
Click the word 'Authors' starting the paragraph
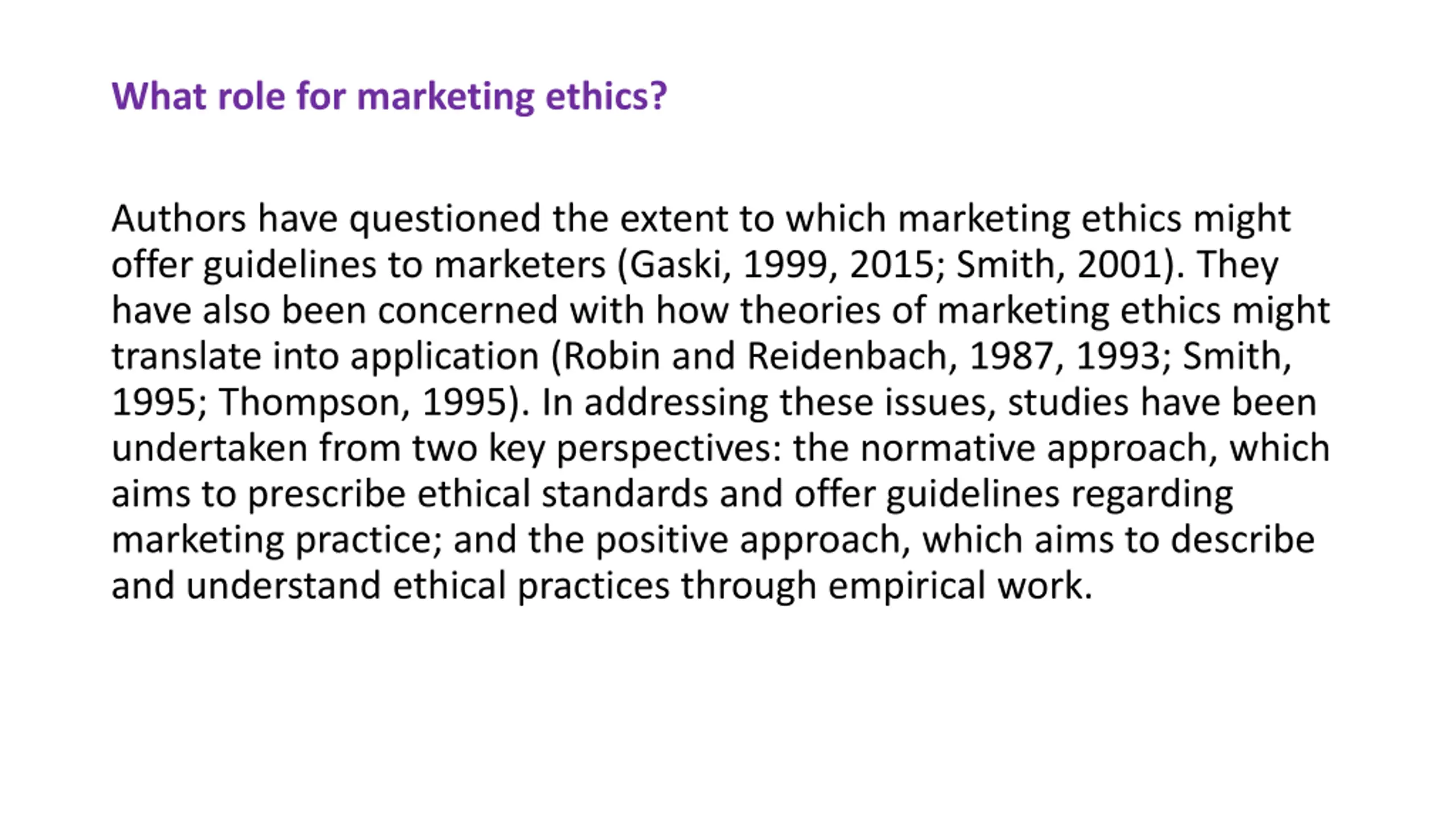click(x=179, y=218)
